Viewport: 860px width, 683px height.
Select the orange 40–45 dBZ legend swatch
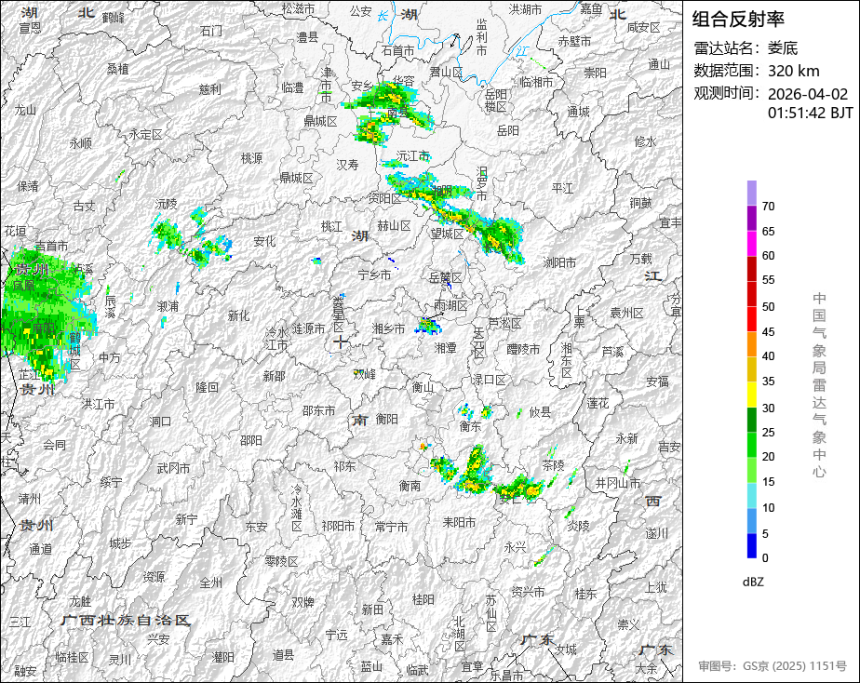coord(751,344)
